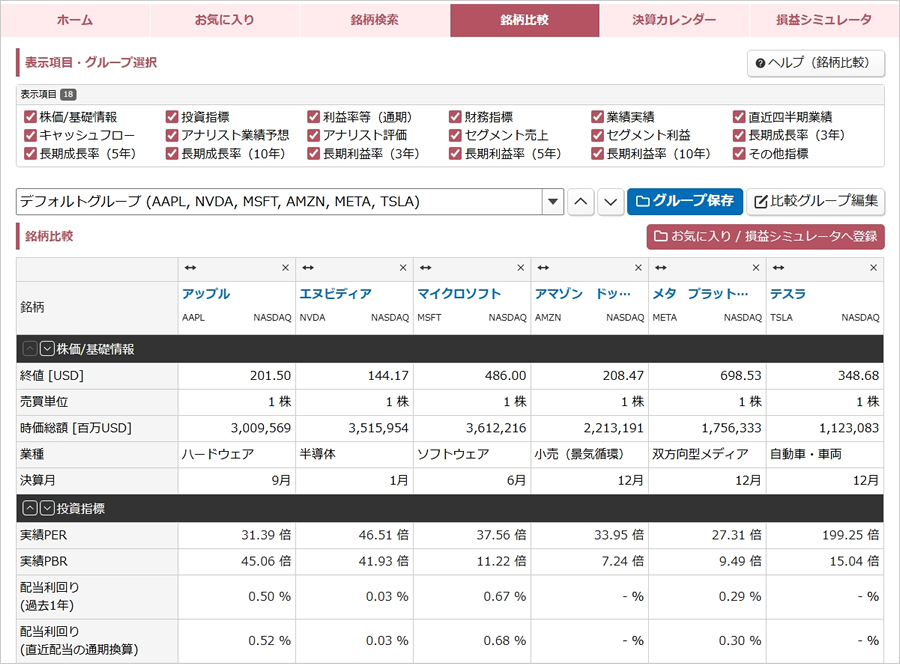Click the move arrows icon above エヌビディア
This screenshot has width=900, height=664.
coord(308,268)
